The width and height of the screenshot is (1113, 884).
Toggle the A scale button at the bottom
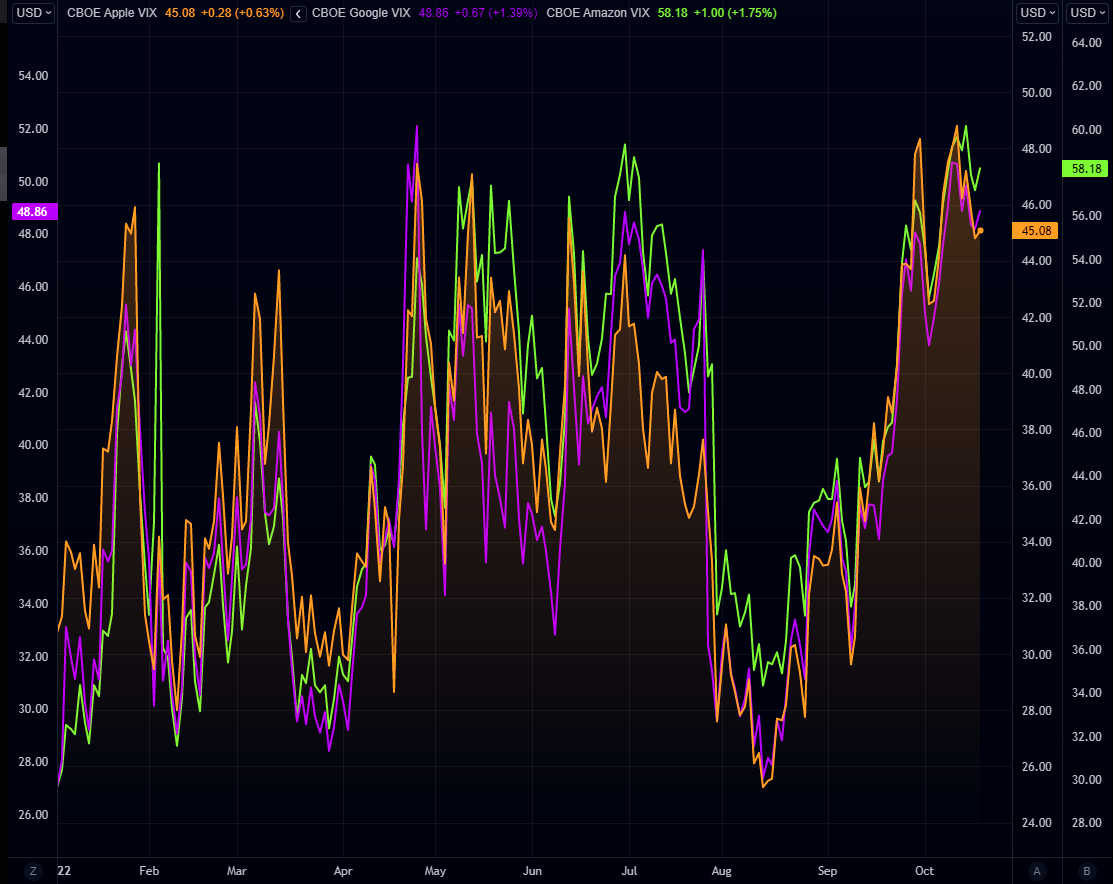pyautogui.click(x=1037, y=871)
